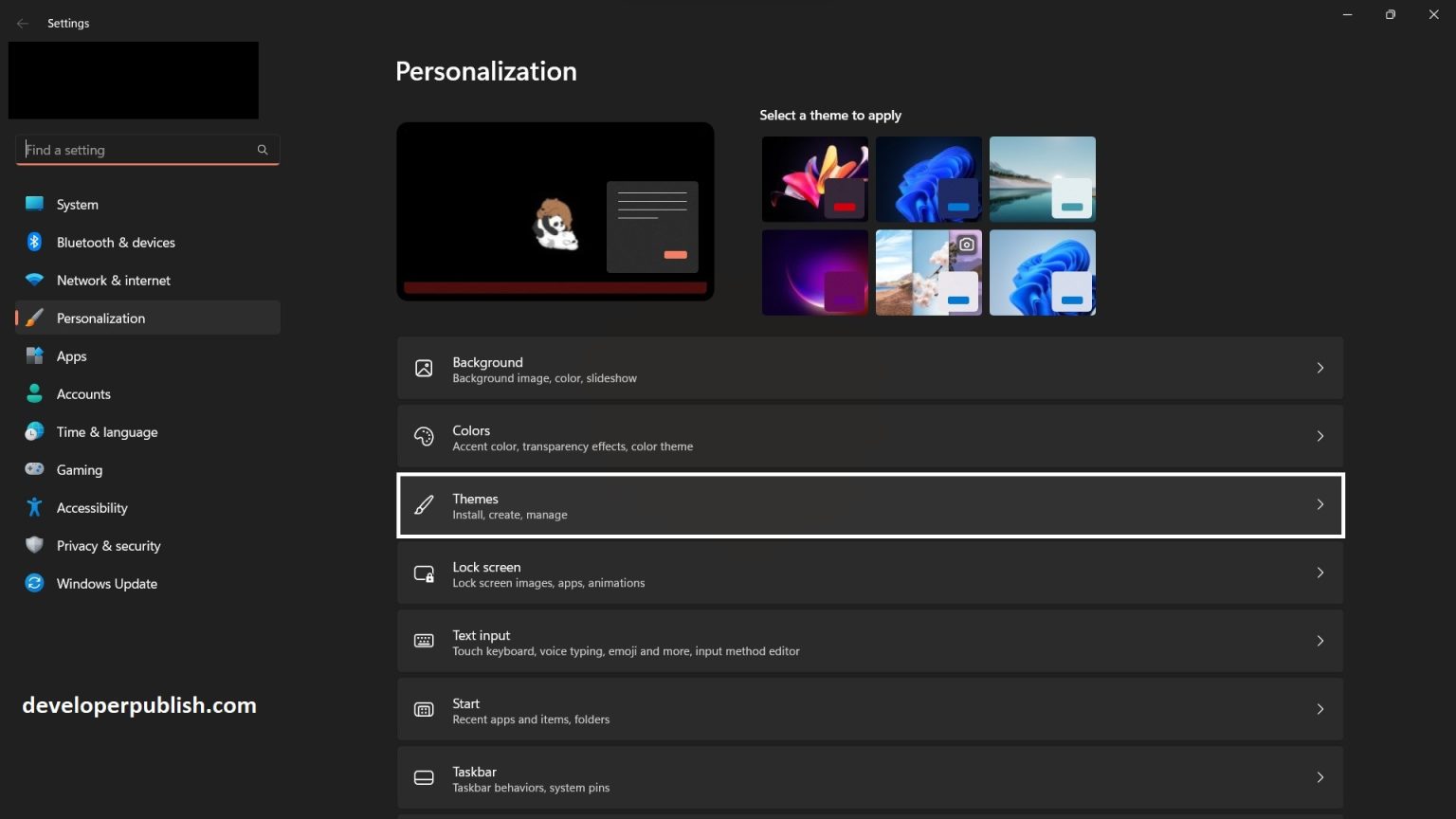Expand the Background settings row chevron
This screenshot has width=1456, height=819.
(1320, 368)
